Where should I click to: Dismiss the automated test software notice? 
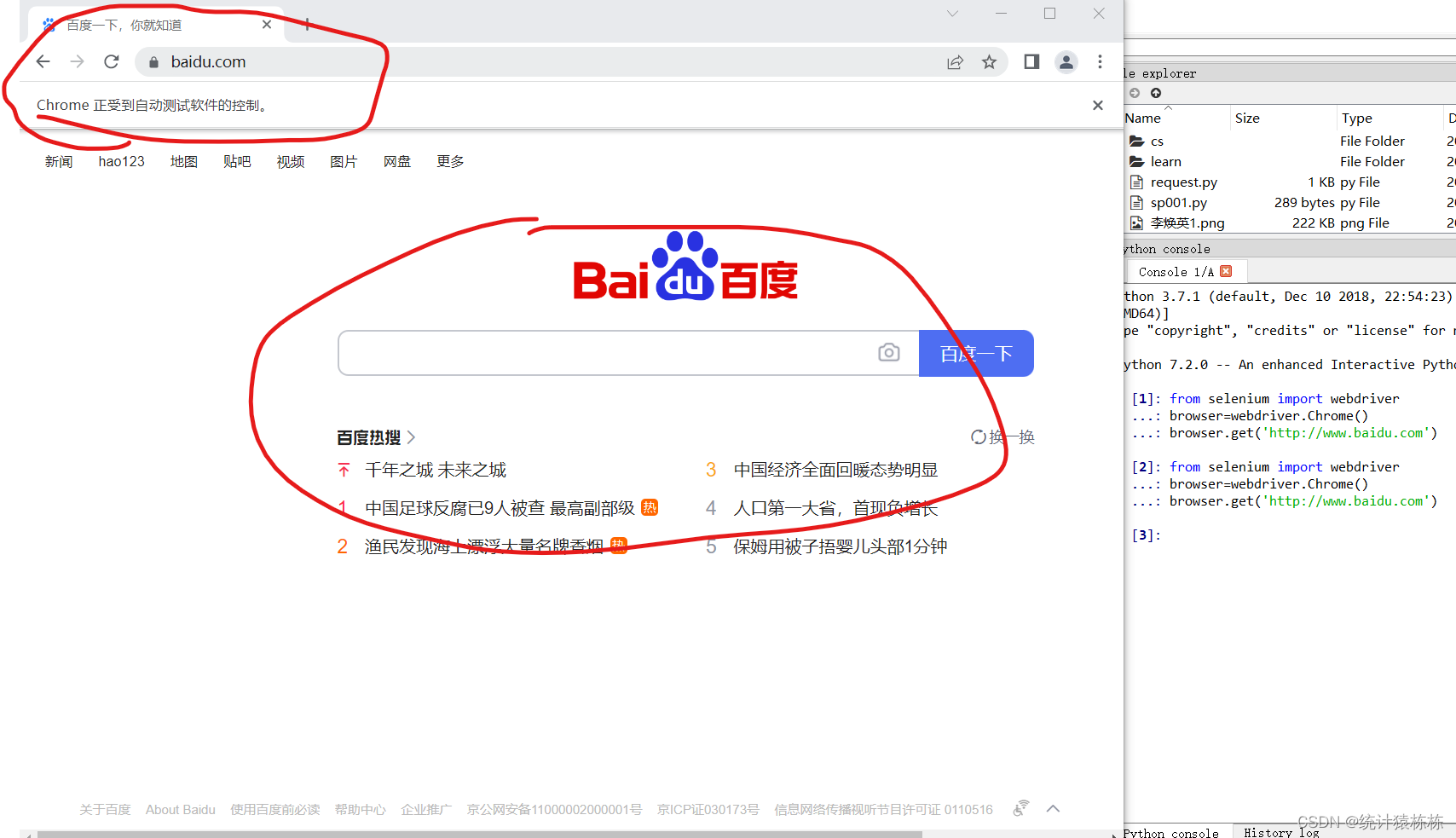coord(1098,105)
